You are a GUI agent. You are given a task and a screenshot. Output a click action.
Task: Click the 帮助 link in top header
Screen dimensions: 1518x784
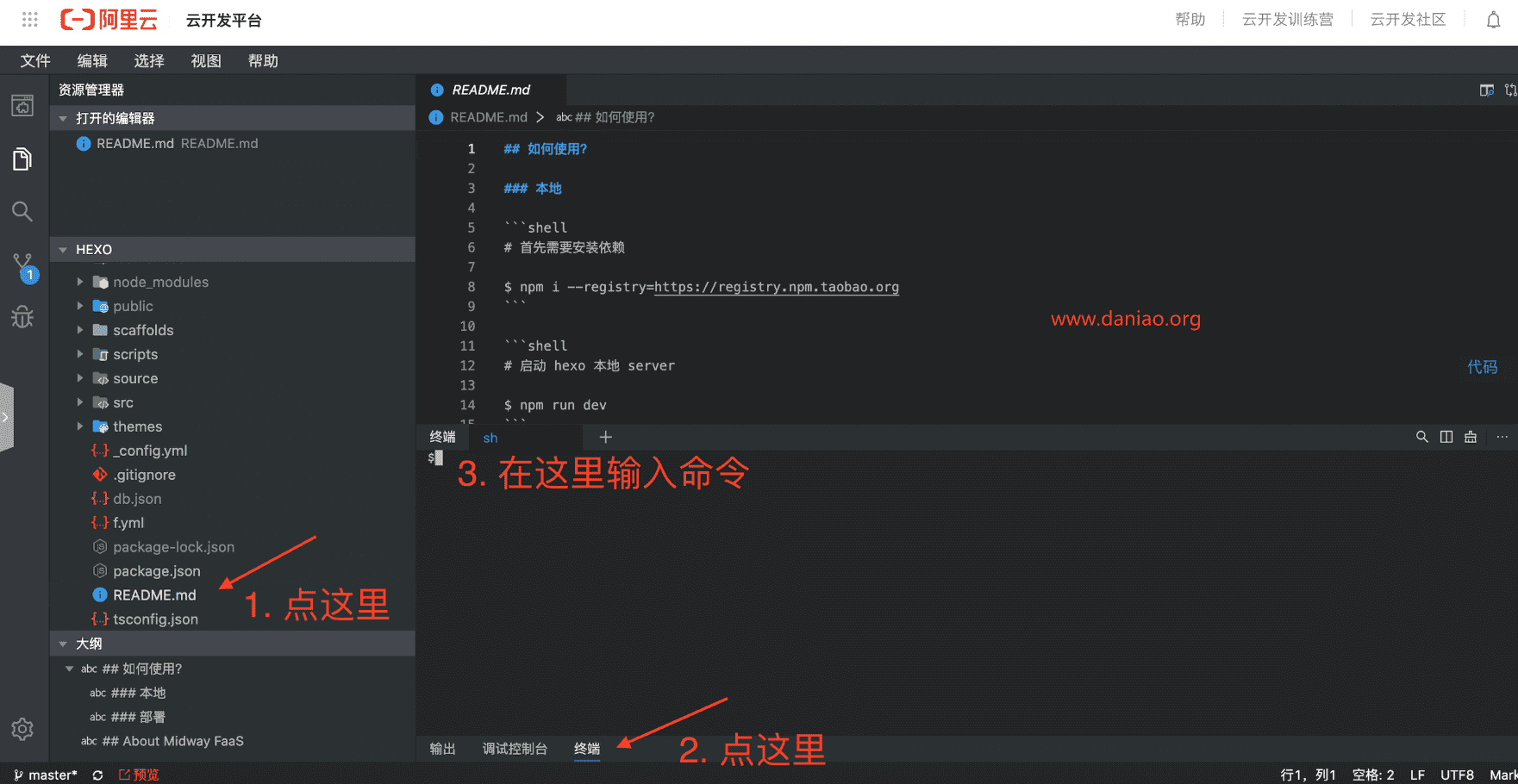(x=1190, y=19)
